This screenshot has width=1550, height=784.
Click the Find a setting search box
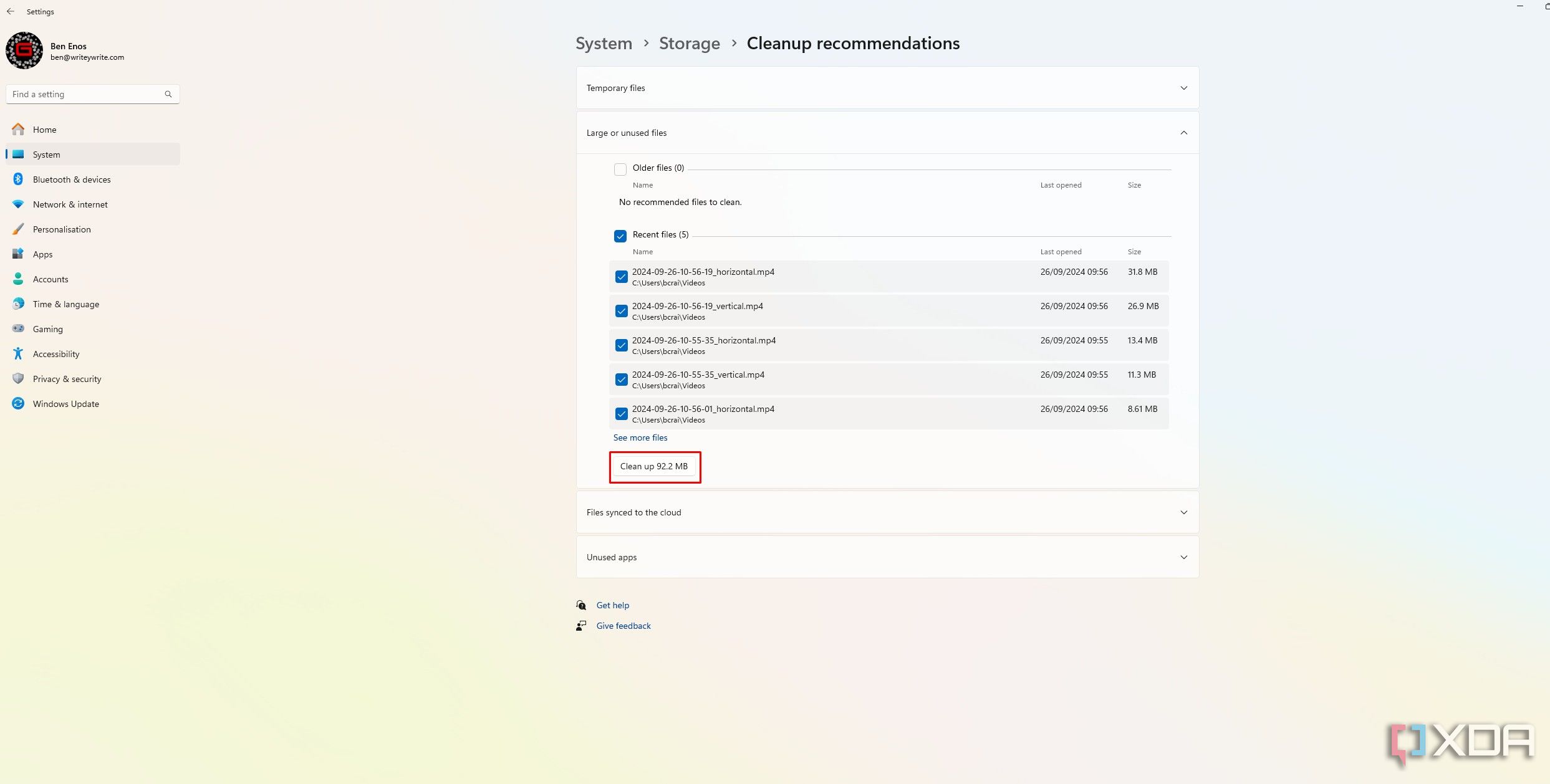93,94
